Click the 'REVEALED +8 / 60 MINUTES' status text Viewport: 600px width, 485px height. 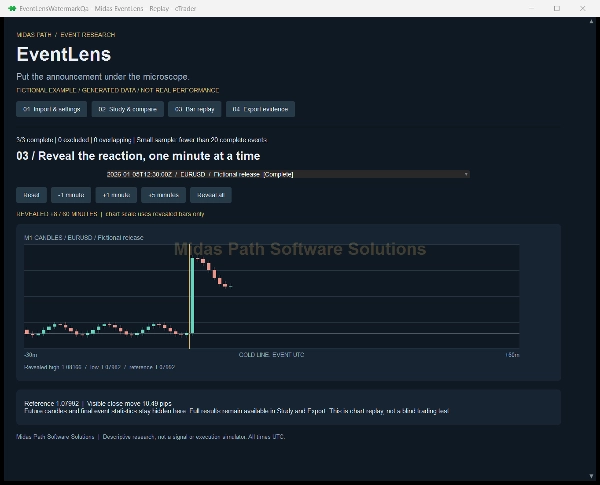pyautogui.click(x=110, y=214)
